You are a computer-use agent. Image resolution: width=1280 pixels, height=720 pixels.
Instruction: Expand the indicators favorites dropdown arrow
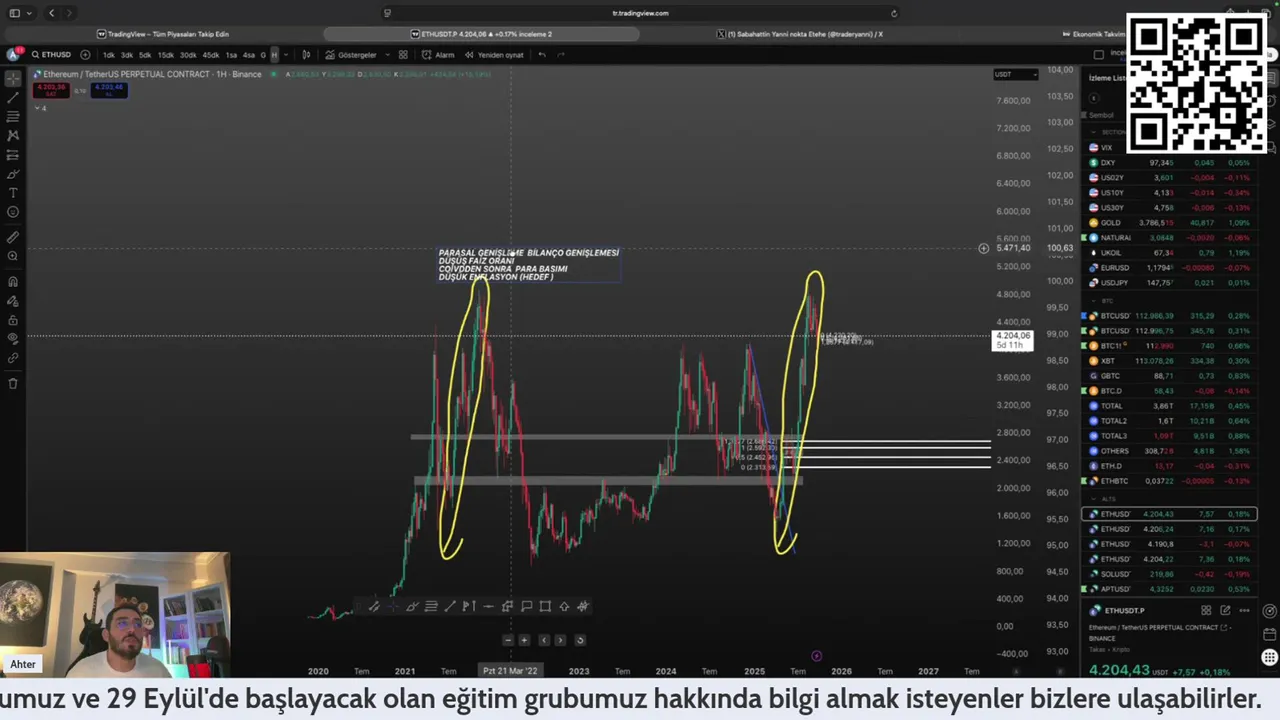tap(386, 55)
